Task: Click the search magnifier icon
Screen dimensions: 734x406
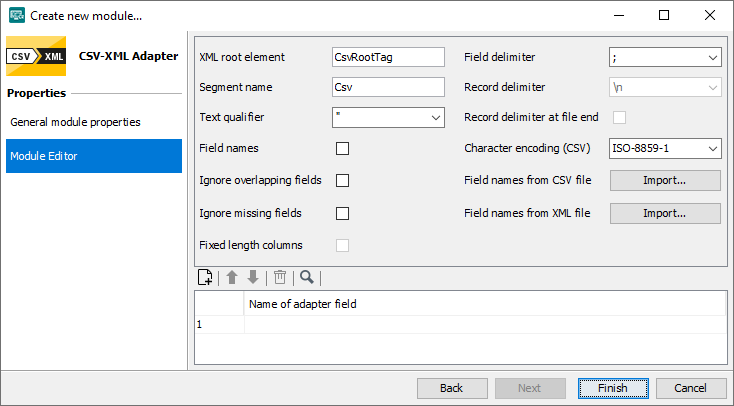Action: [306, 278]
